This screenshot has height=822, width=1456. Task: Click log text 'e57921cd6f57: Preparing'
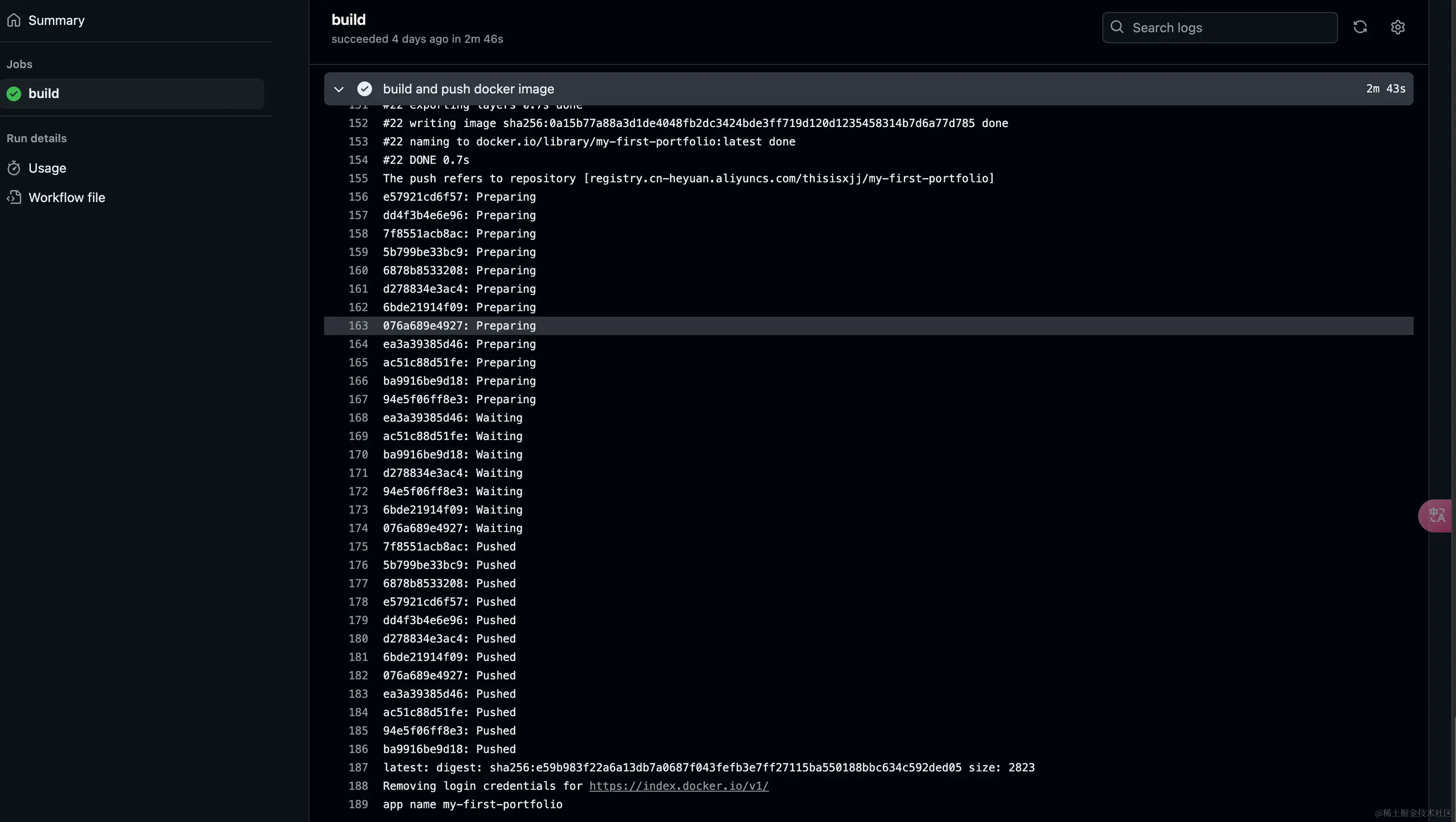[x=459, y=197]
